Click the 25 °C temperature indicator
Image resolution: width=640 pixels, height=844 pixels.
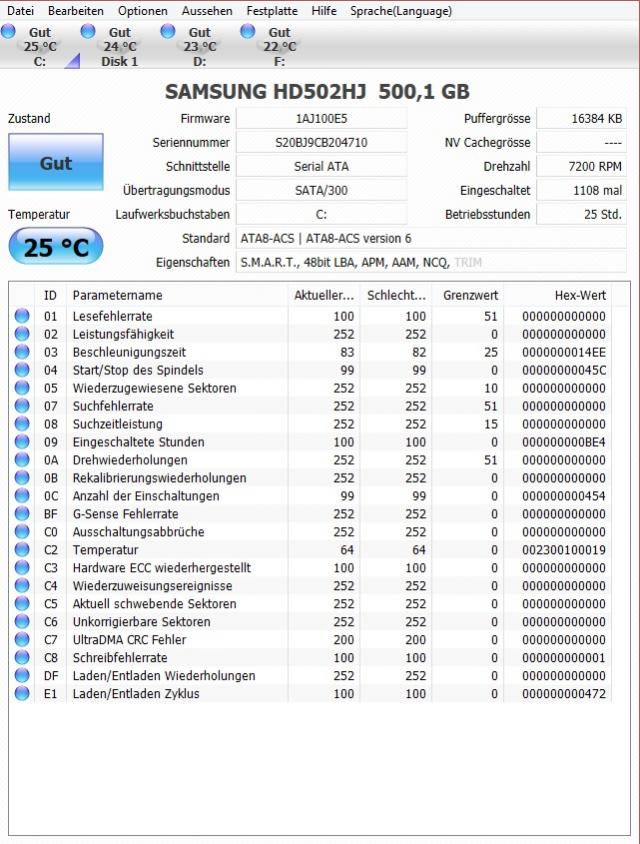(x=56, y=246)
